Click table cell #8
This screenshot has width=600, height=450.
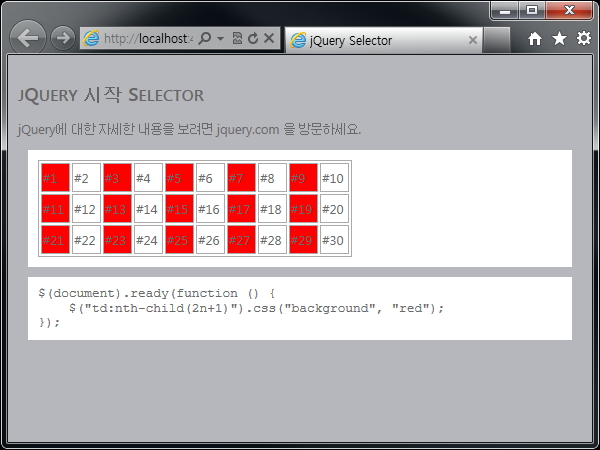(272, 178)
